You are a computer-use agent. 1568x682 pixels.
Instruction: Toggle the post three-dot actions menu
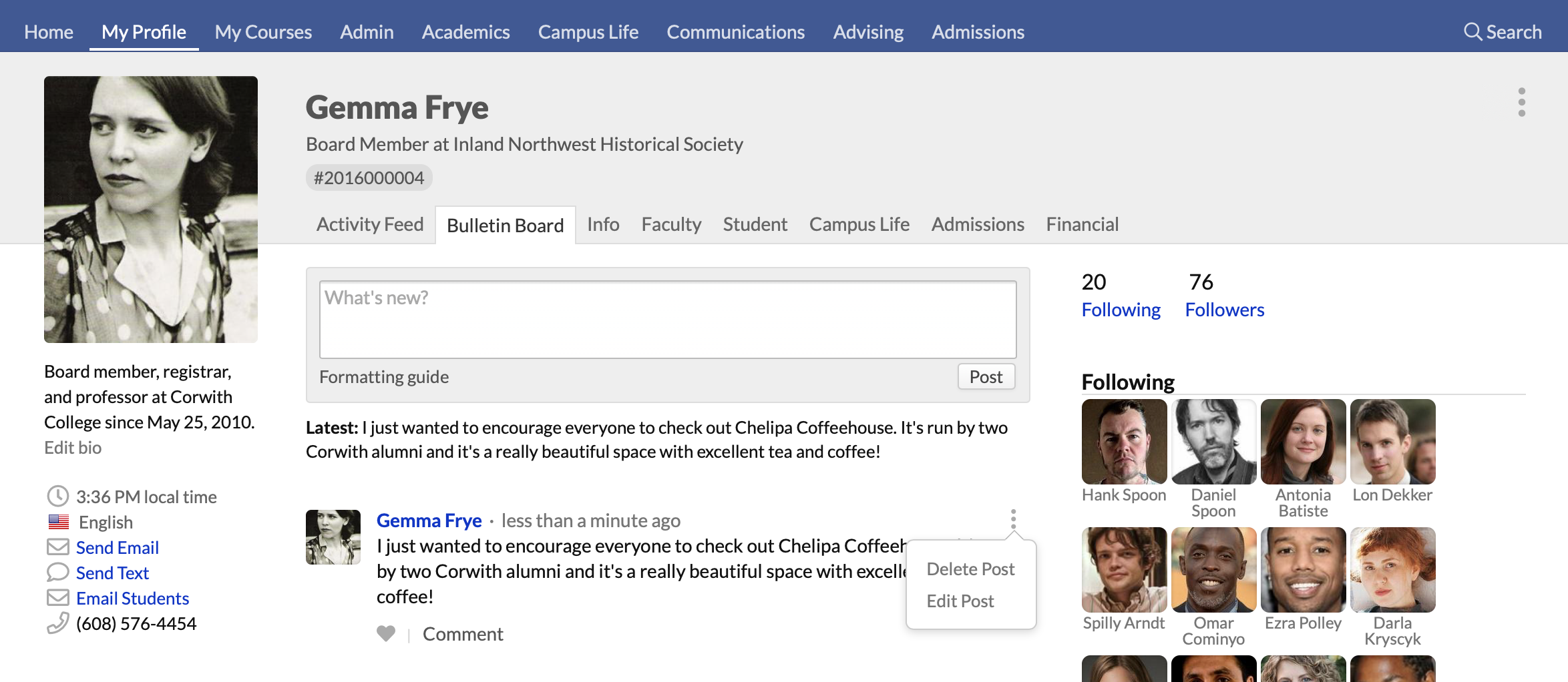[x=1013, y=519]
